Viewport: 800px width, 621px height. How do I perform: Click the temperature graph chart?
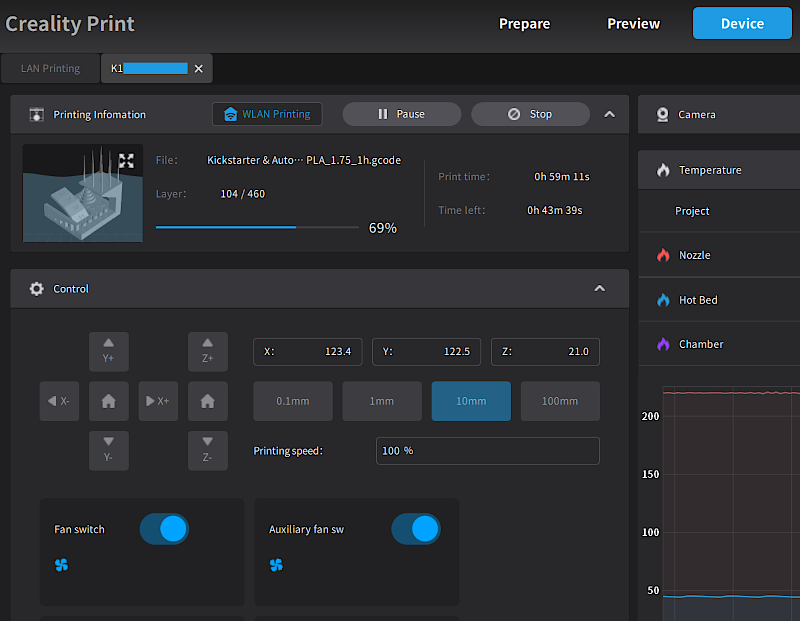pyautogui.click(x=731, y=503)
